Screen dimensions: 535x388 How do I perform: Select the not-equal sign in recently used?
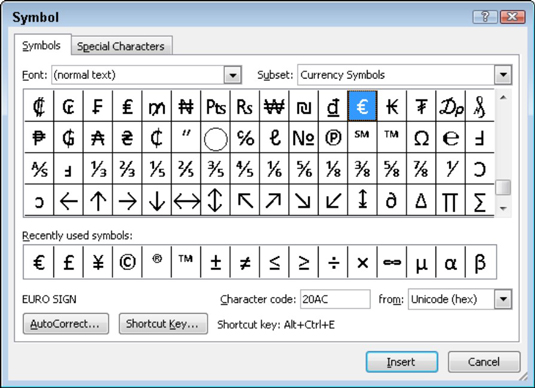[245, 262]
